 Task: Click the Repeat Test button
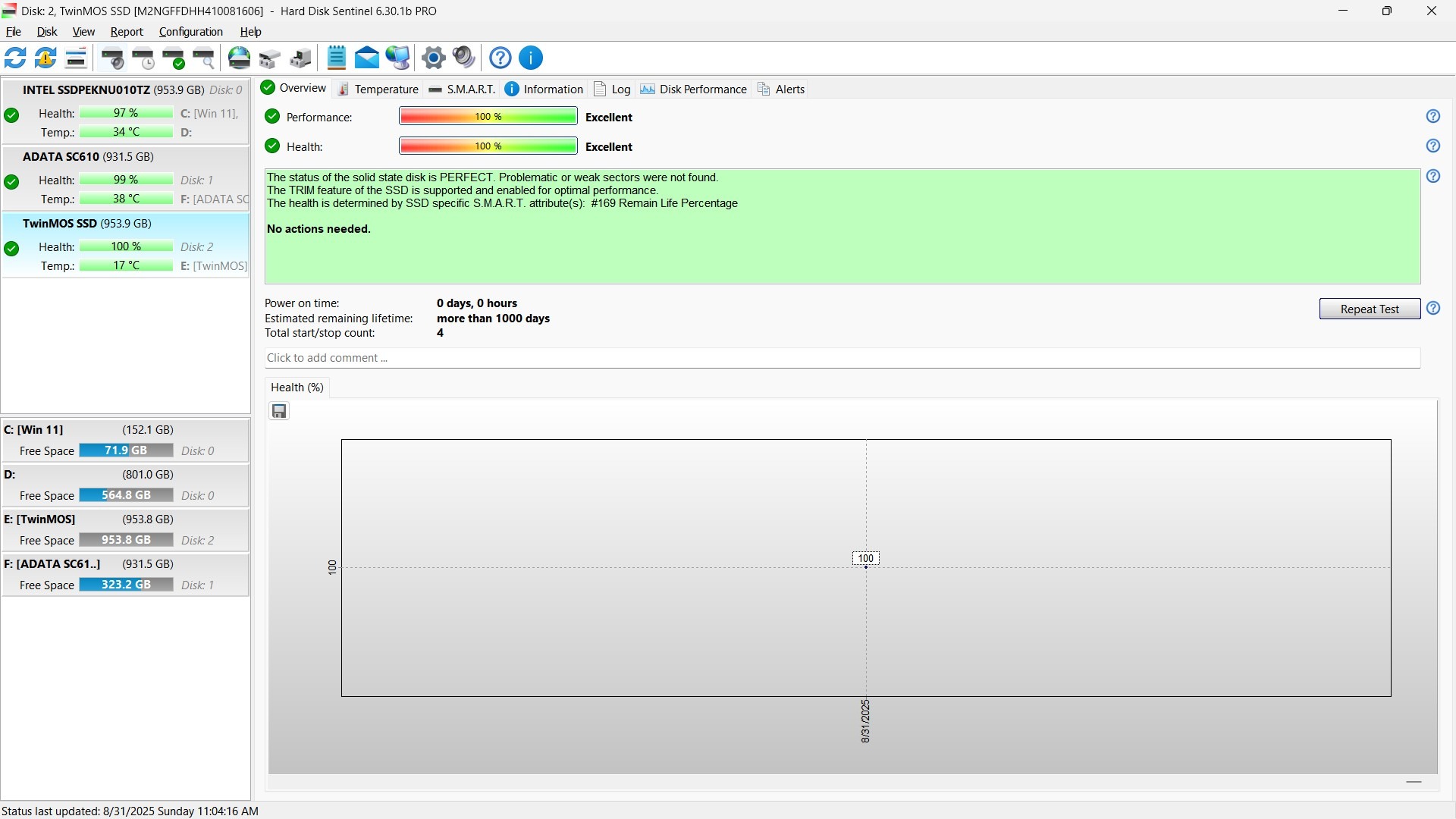(x=1370, y=309)
